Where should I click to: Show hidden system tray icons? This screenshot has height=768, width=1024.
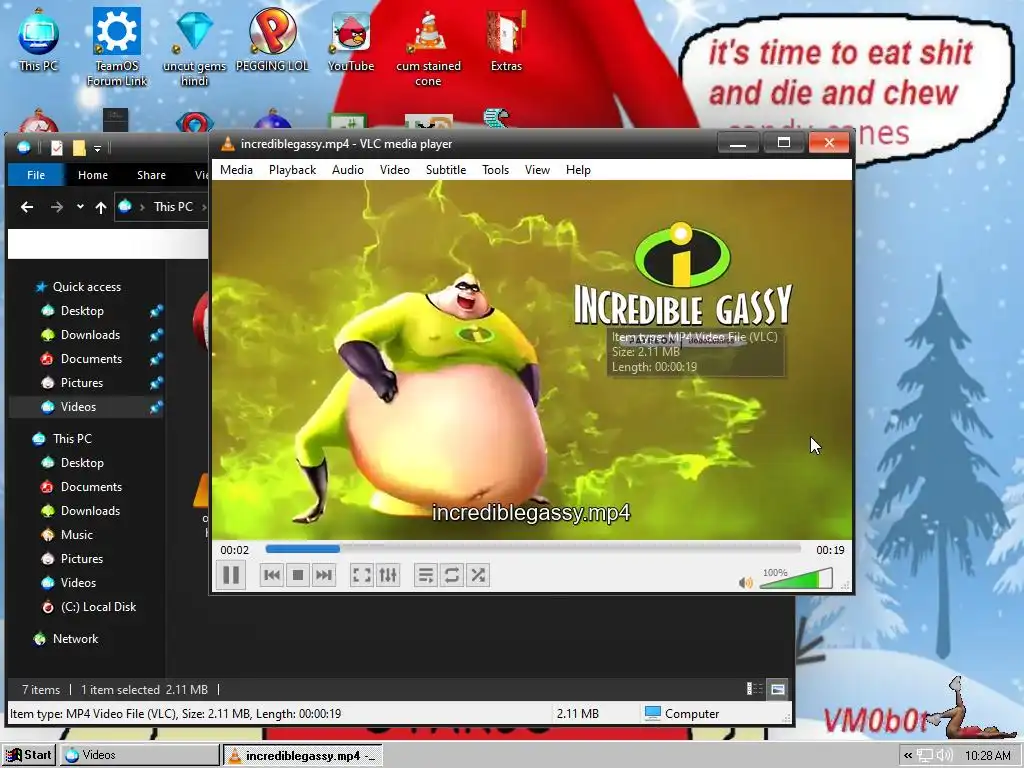(908, 756)
